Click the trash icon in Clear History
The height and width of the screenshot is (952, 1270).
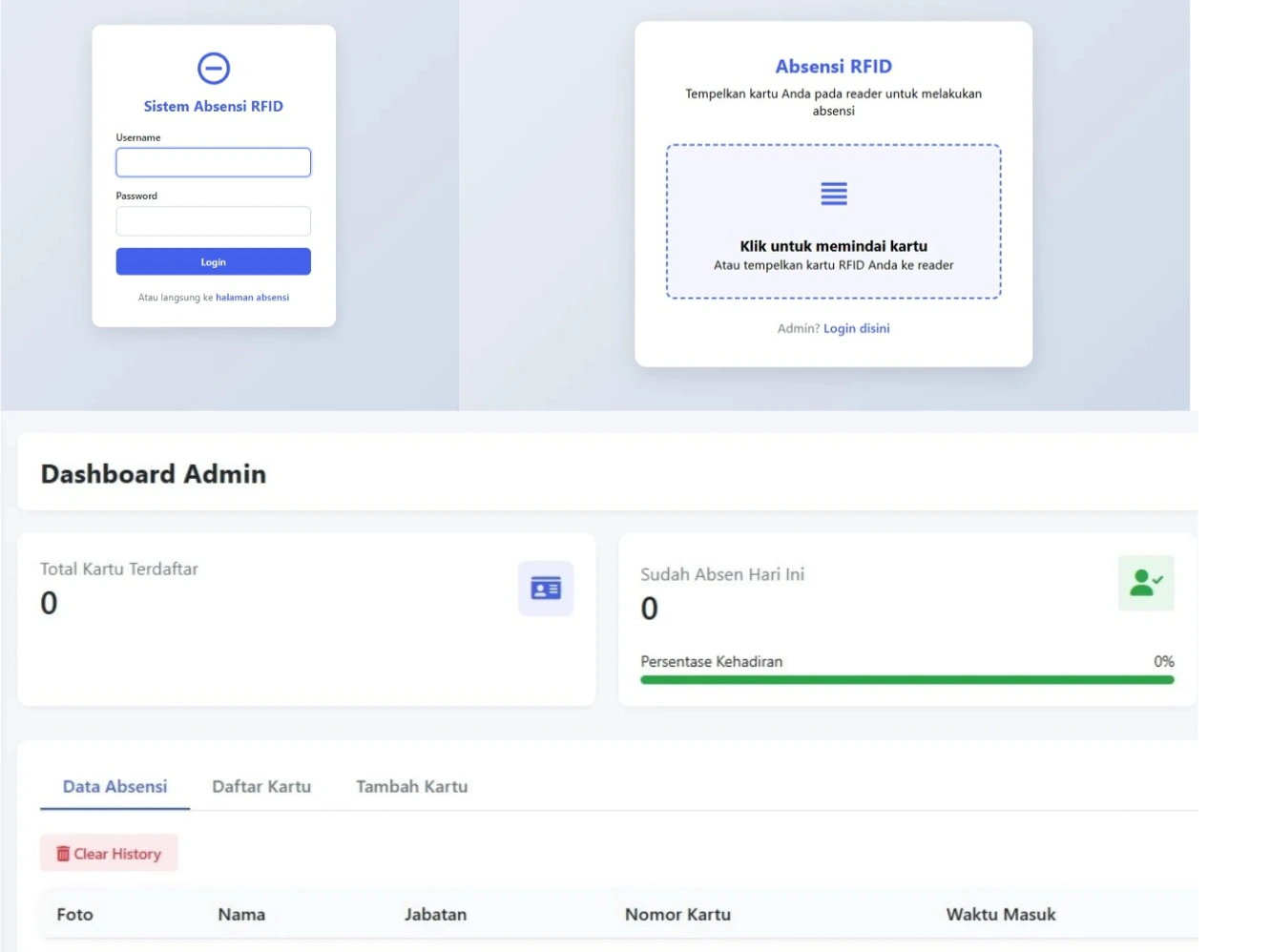(63, 854)
